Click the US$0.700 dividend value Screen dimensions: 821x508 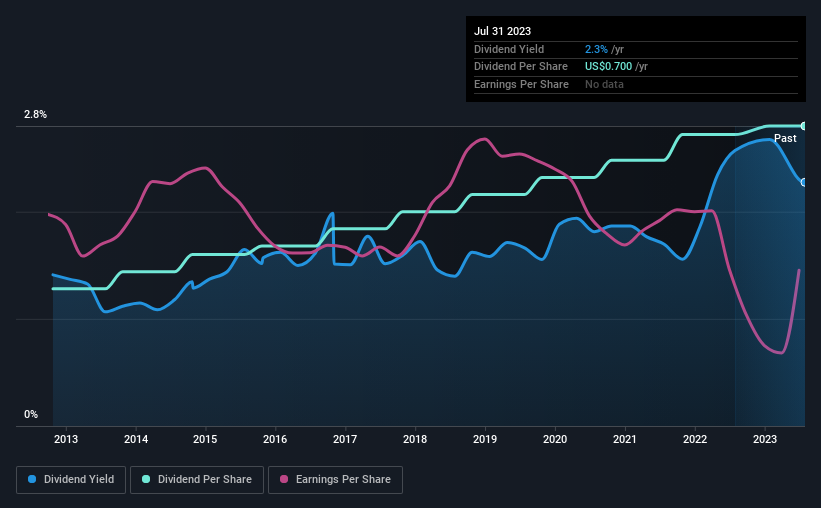[x=608, y=67]
